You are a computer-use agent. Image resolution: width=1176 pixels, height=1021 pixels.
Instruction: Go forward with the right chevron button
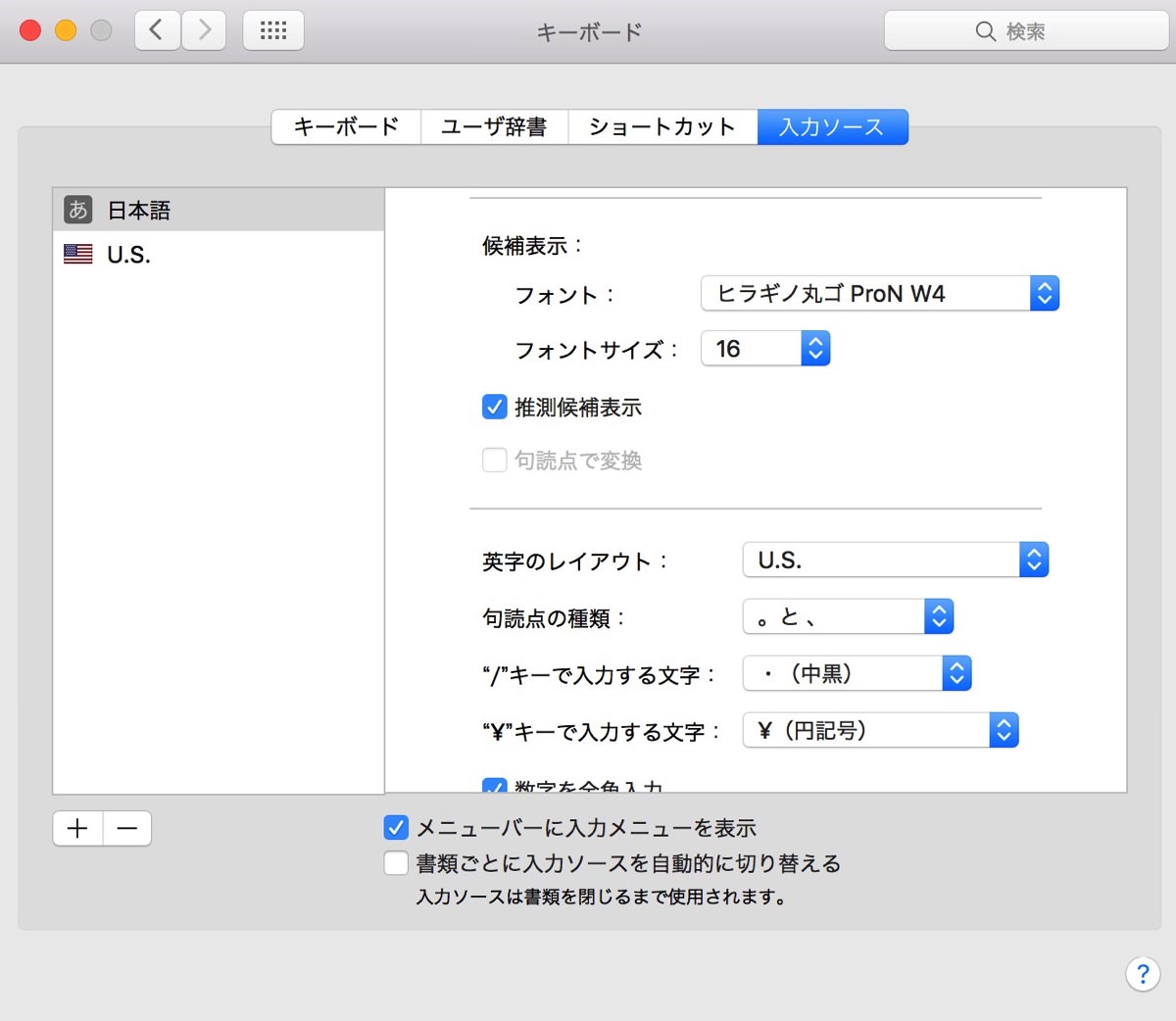click(x=204, y=30)
